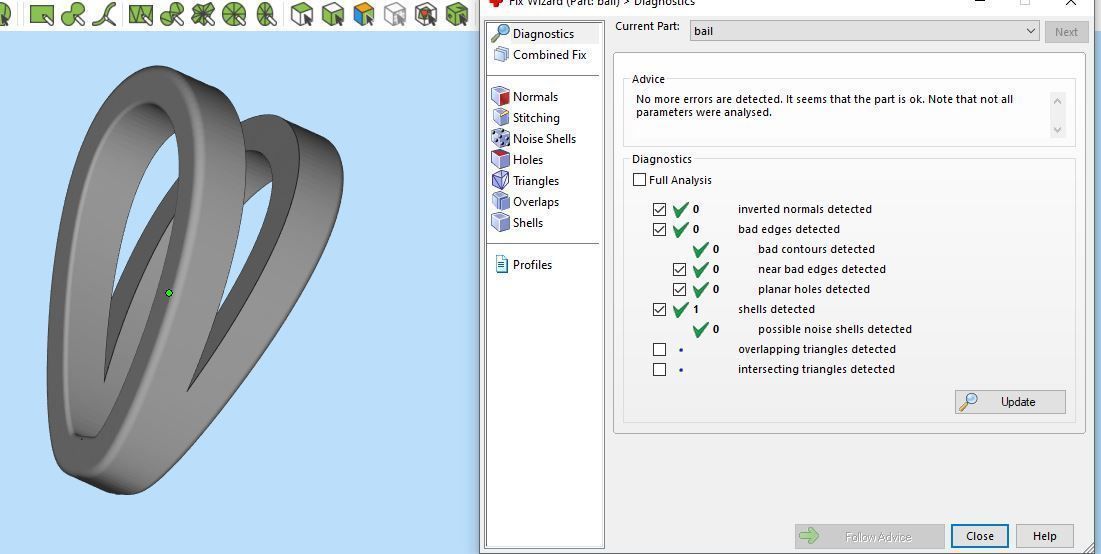Click 'shells detected' label text
The height and width of the screenshot is (554, 1101).
tap(776, 309)
